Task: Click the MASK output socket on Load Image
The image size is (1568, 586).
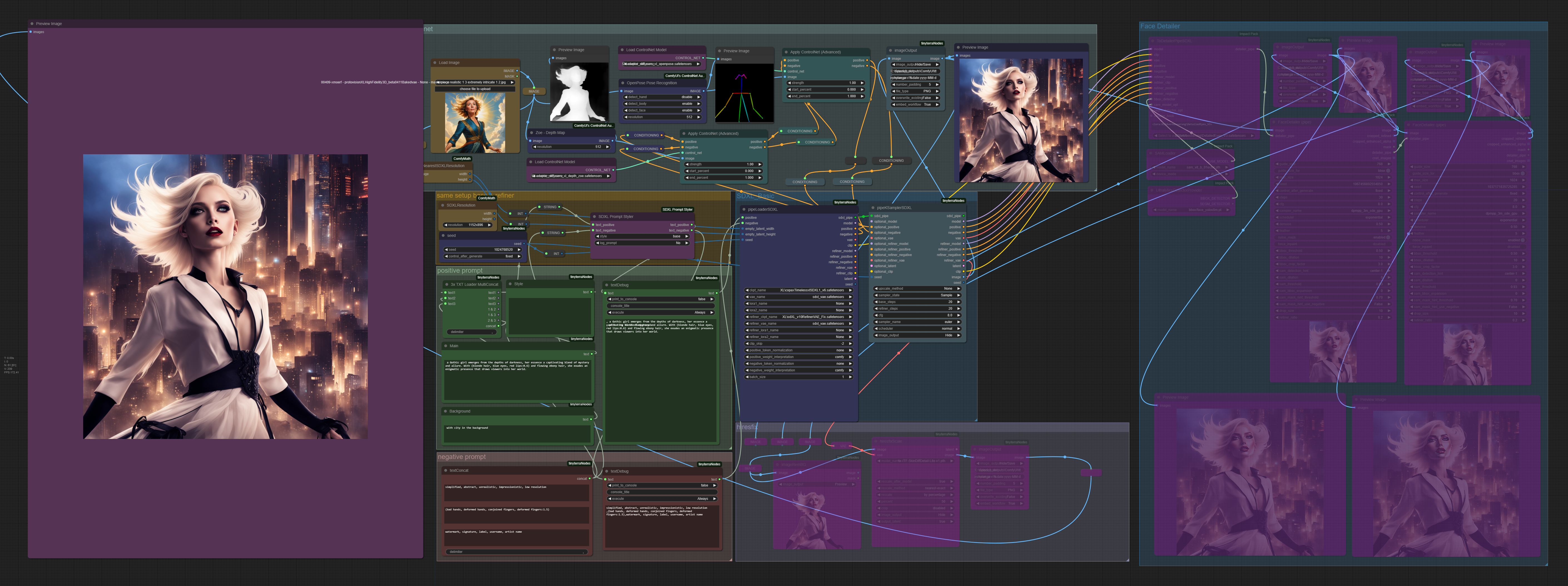Action: [x=517, y=76]
